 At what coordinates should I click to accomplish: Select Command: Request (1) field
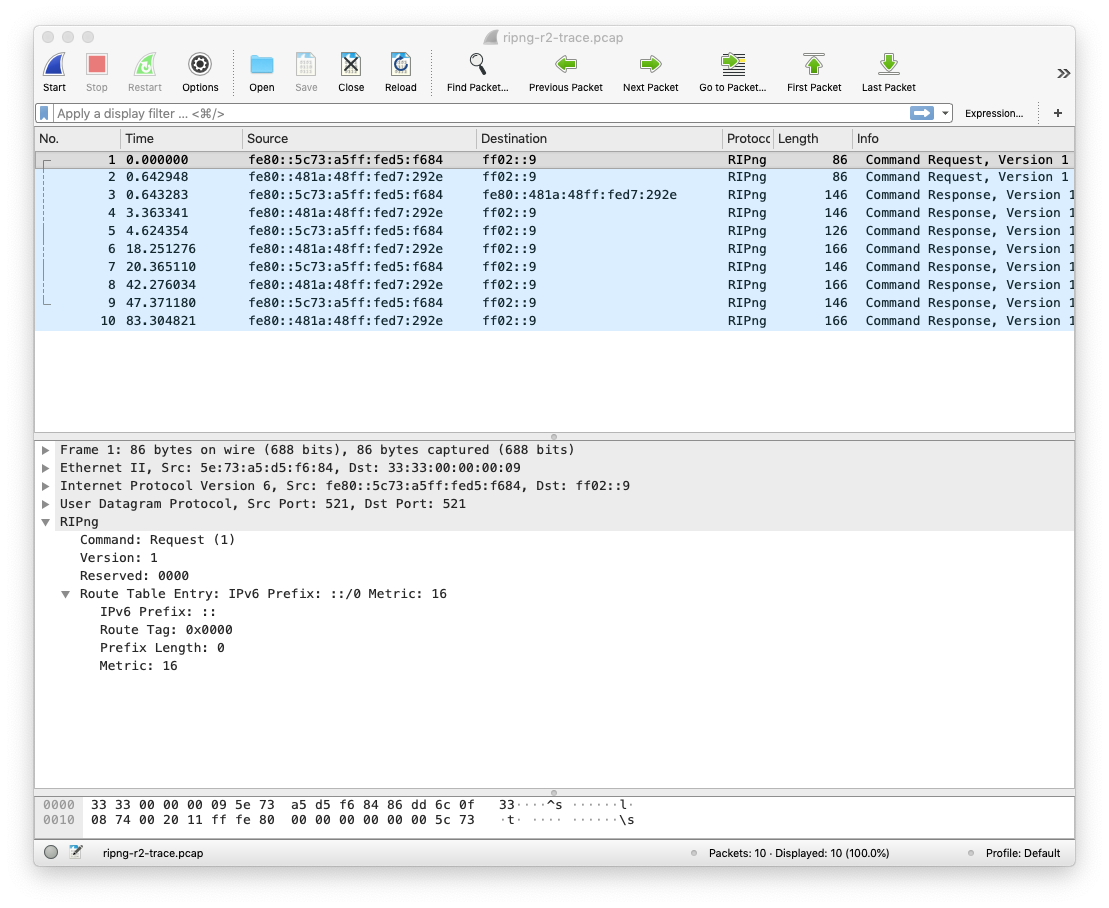pyautogui.click(x=157, y=540)
